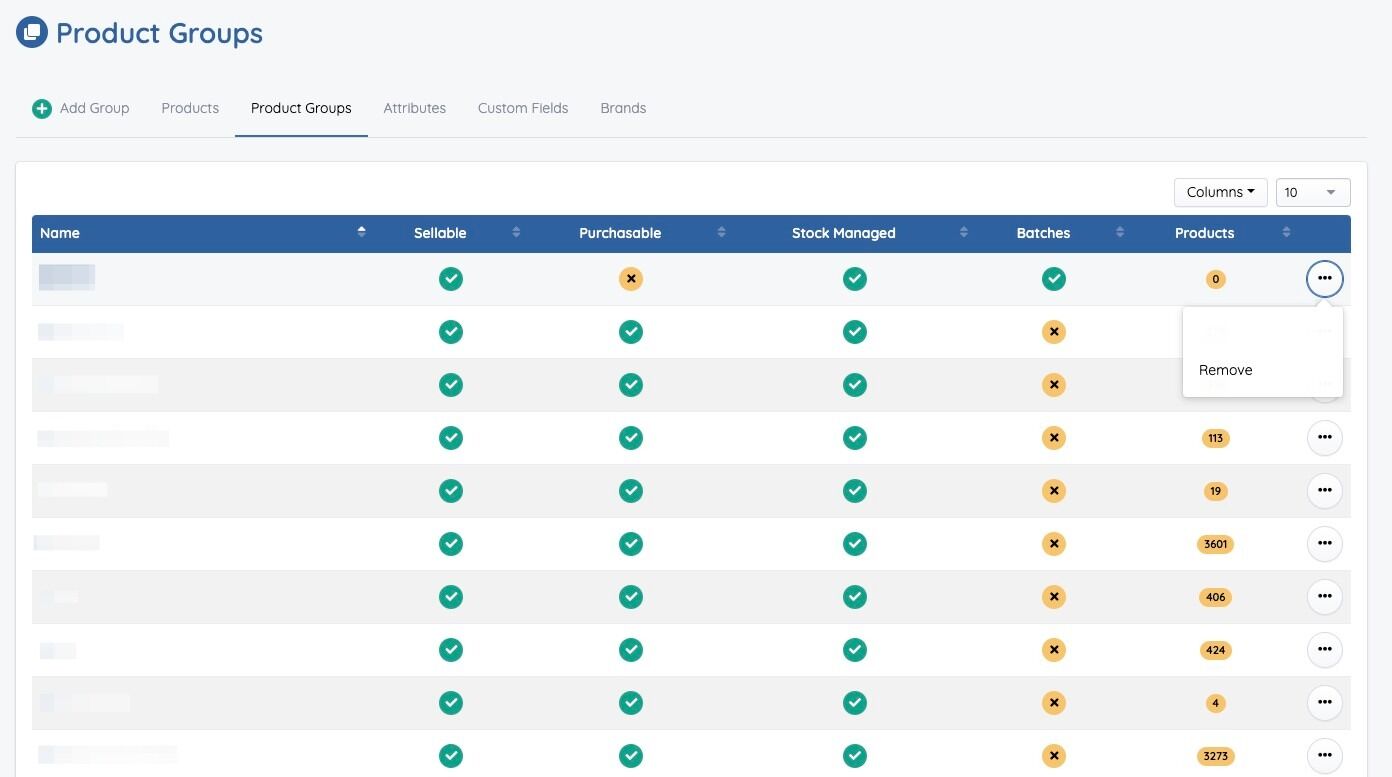Click the Purchasable cross icon in the first row

pos(630,279)
